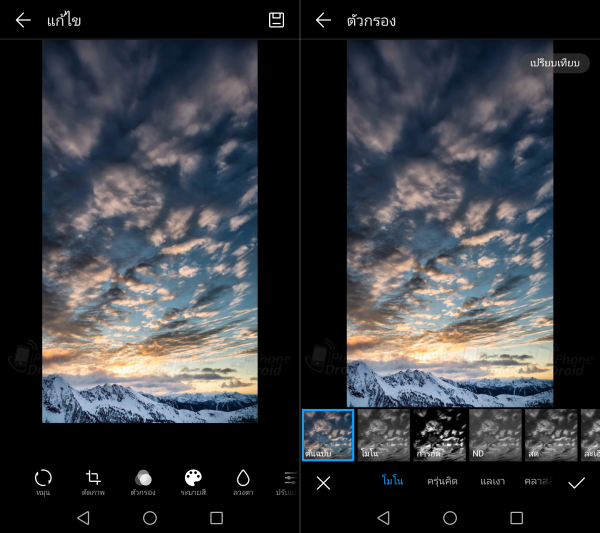Open the crop tool
The width and height of the screenshot is (600, 533).
point(94,479)
